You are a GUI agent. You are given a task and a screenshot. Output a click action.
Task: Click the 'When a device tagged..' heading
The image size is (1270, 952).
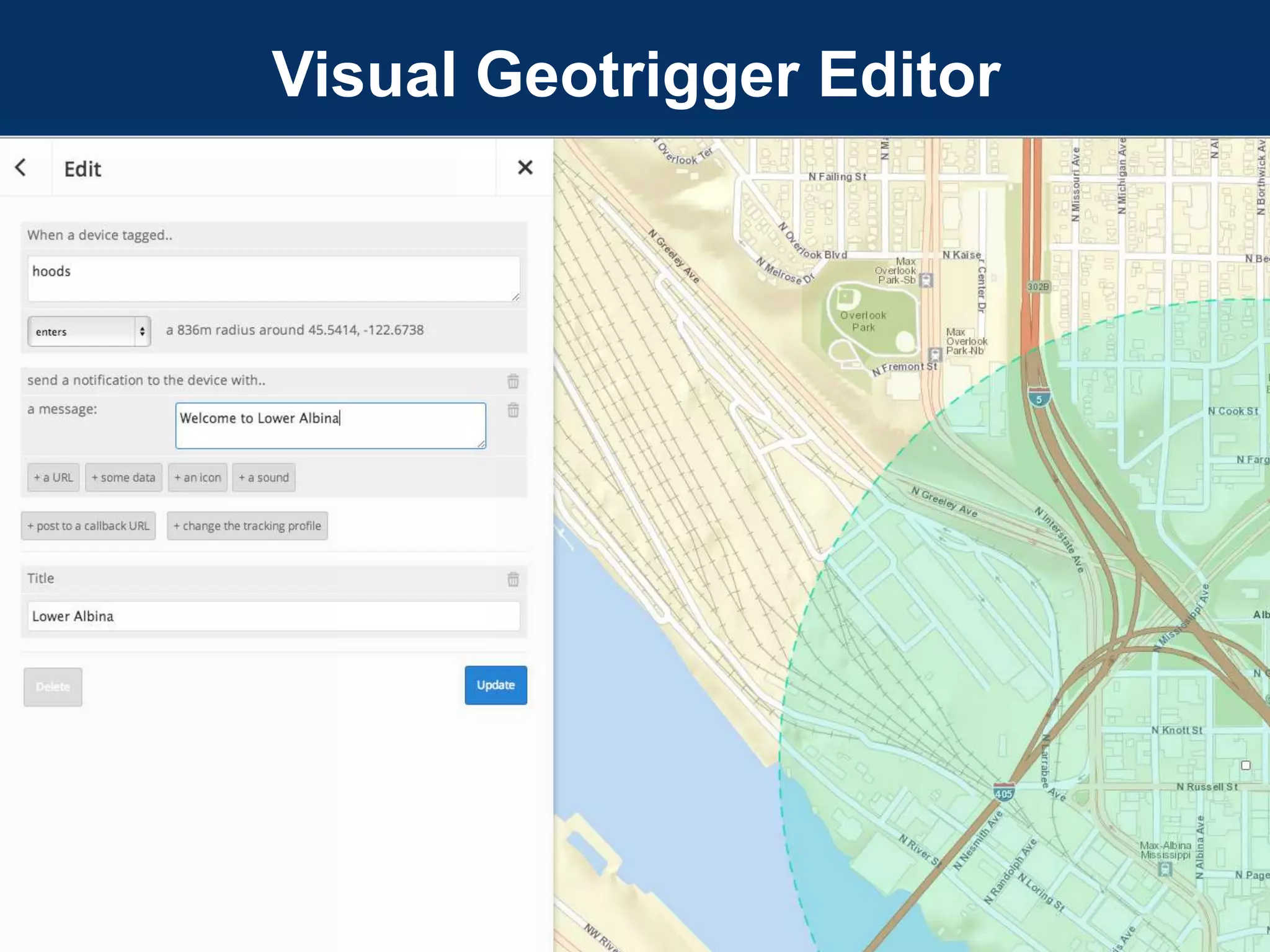click(100, 235)
